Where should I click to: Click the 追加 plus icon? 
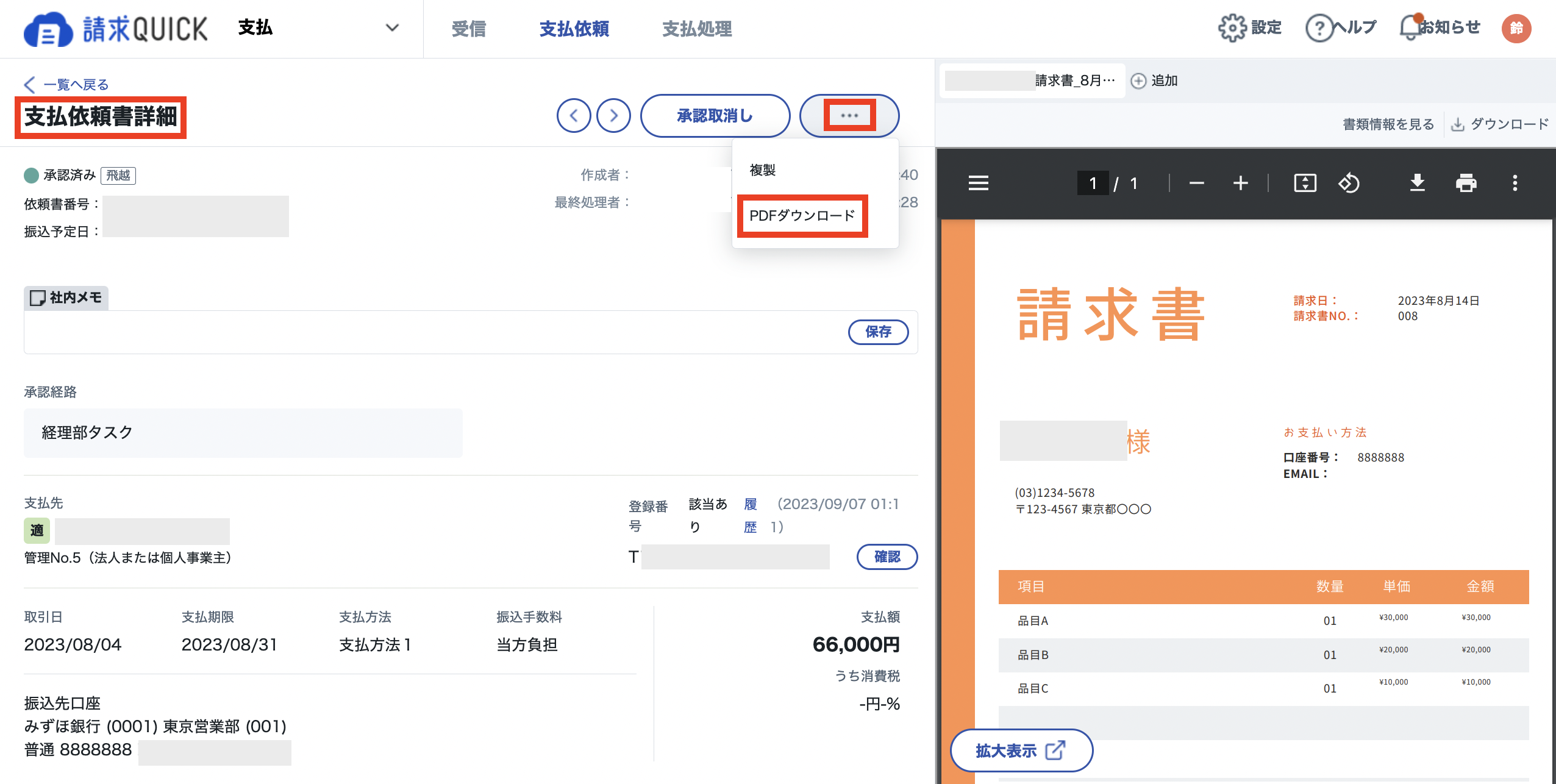[x=1138, y=80]
